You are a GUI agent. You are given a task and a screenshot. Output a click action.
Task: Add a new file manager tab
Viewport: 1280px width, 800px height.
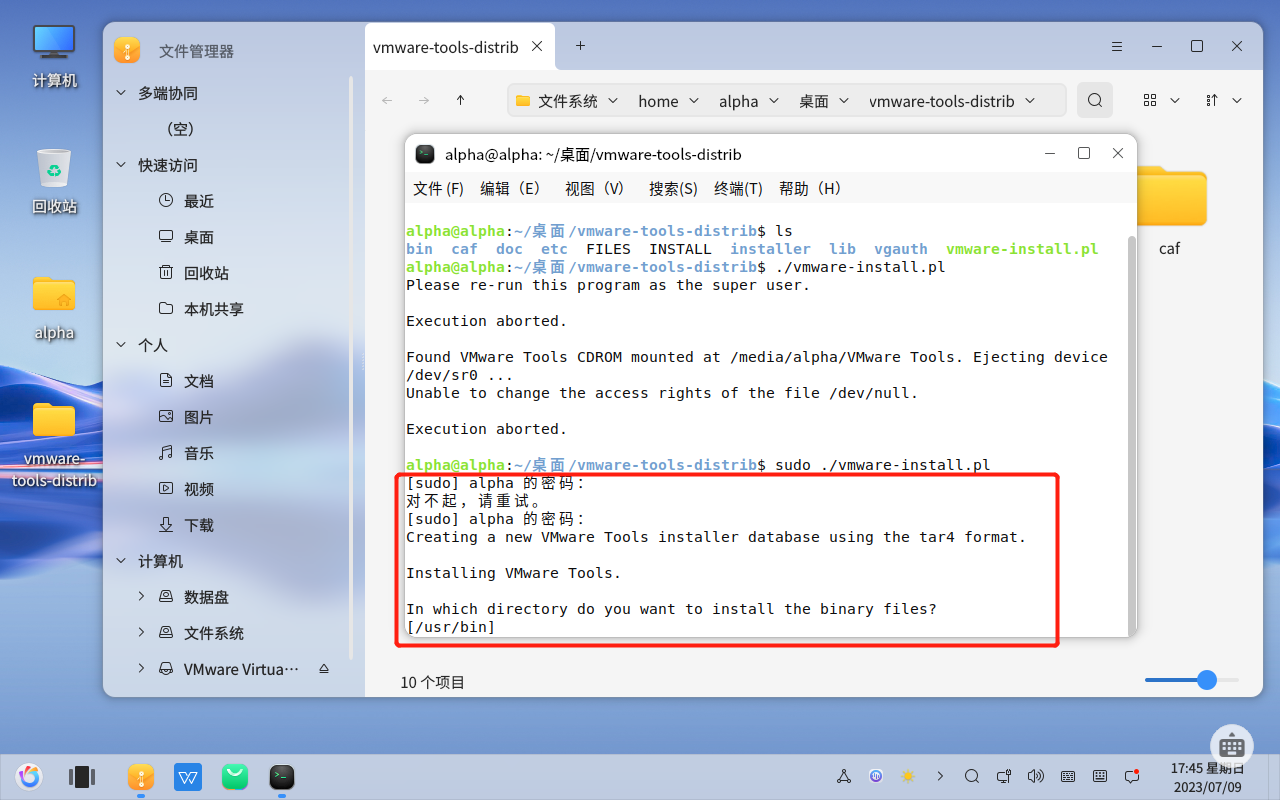[580, 46]
